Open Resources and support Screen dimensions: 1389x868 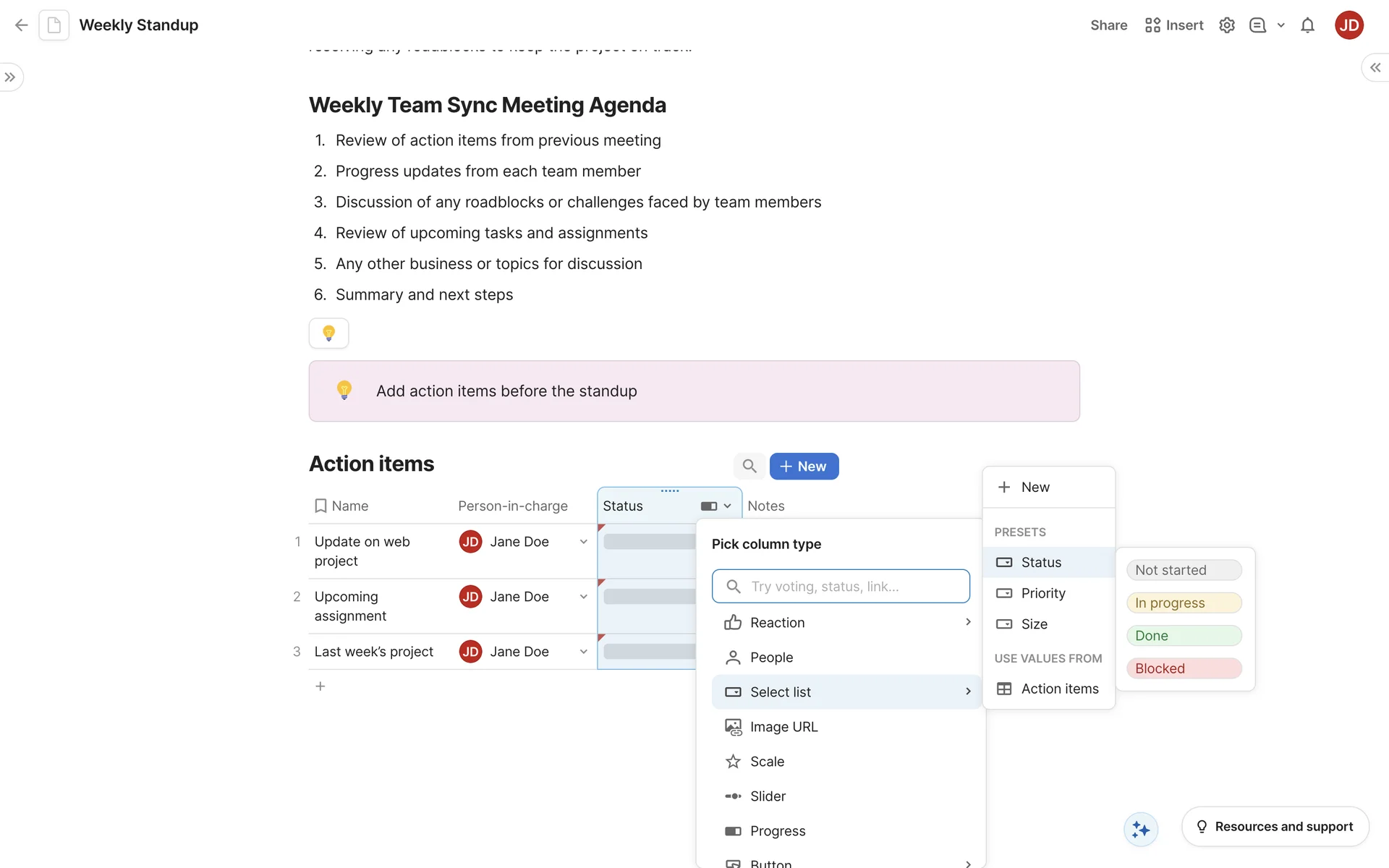1275,826
